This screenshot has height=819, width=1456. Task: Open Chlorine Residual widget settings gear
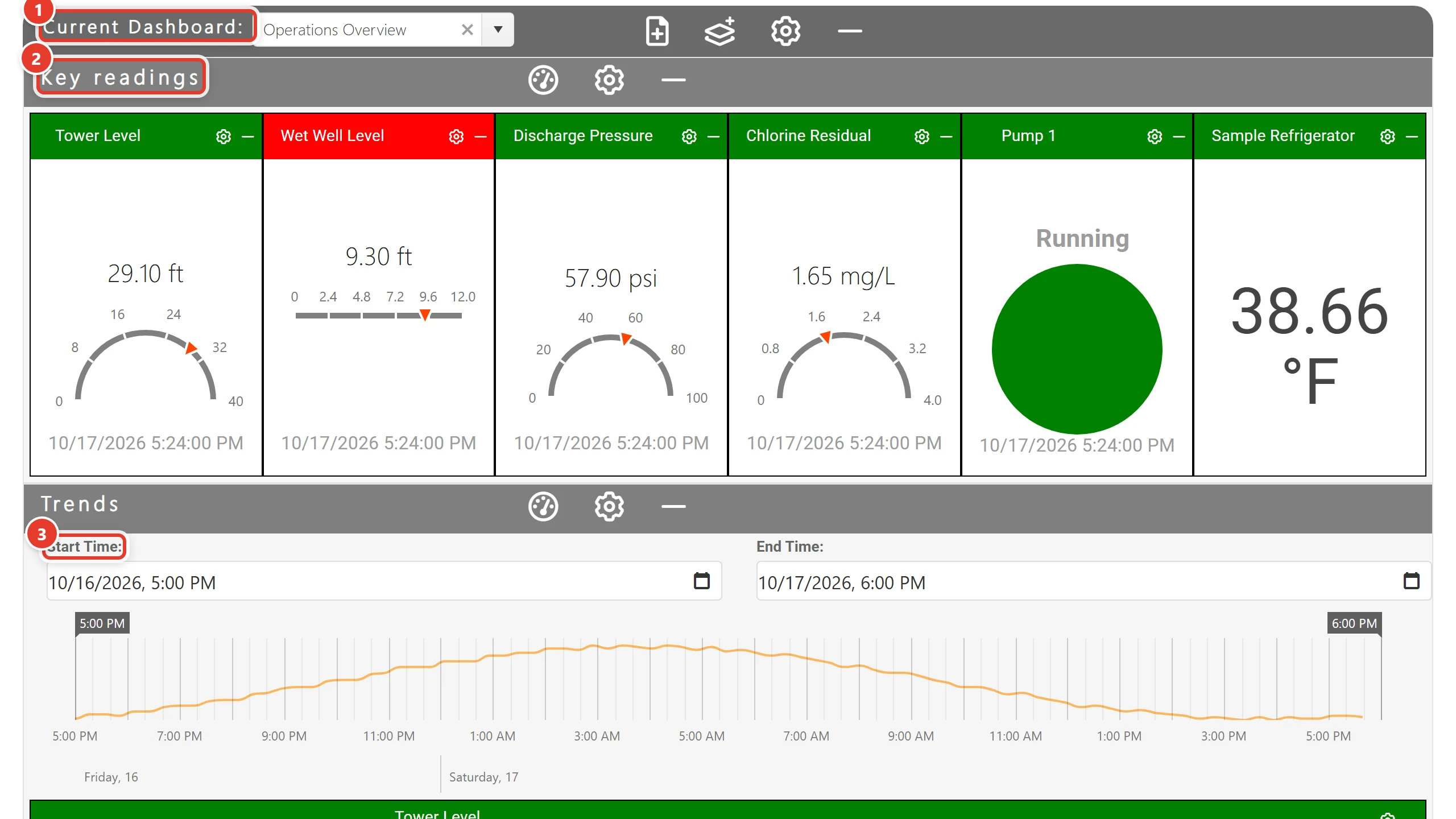pyautogui.click(x=922, y=136)
